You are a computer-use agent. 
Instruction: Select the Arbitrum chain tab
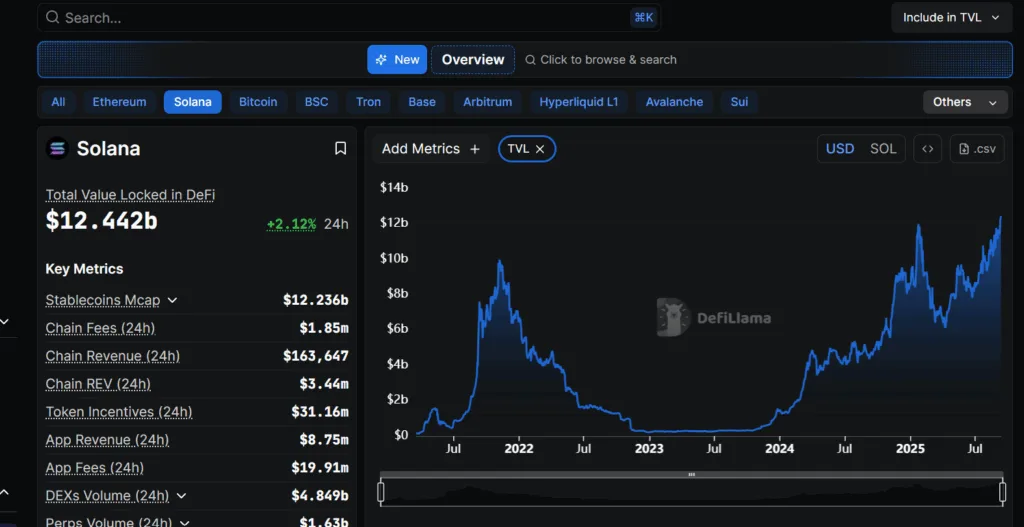coord(488,102)
